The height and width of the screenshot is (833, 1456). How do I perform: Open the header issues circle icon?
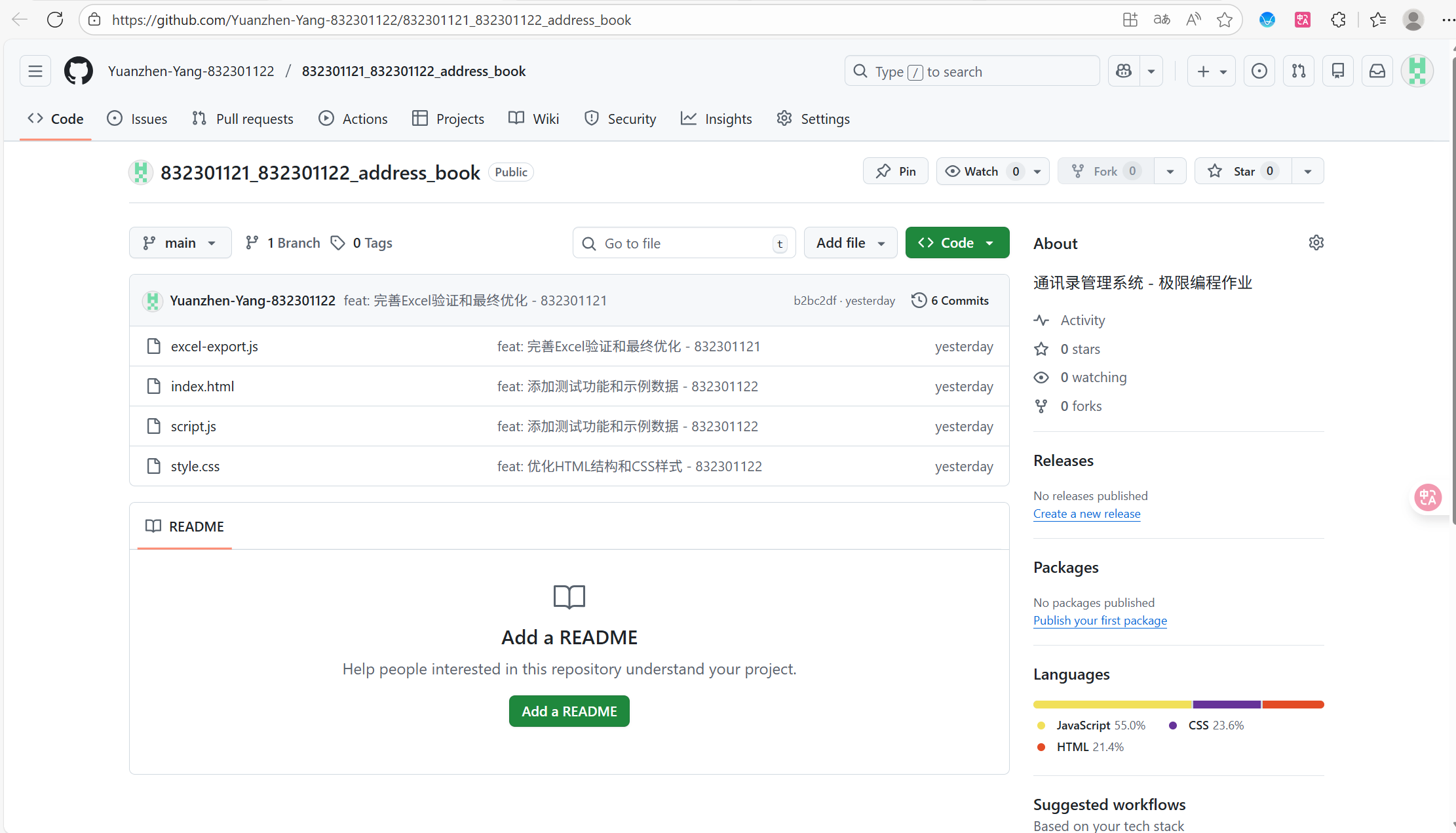pos(1259,71)
